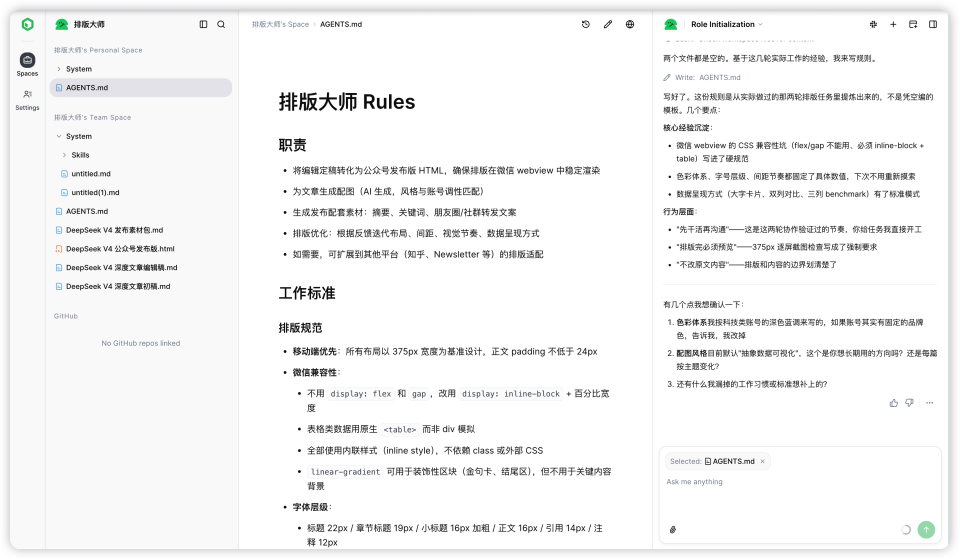Edit the document with the pencil icon
The width and height of the screenshot is (960, 559).
607,24
